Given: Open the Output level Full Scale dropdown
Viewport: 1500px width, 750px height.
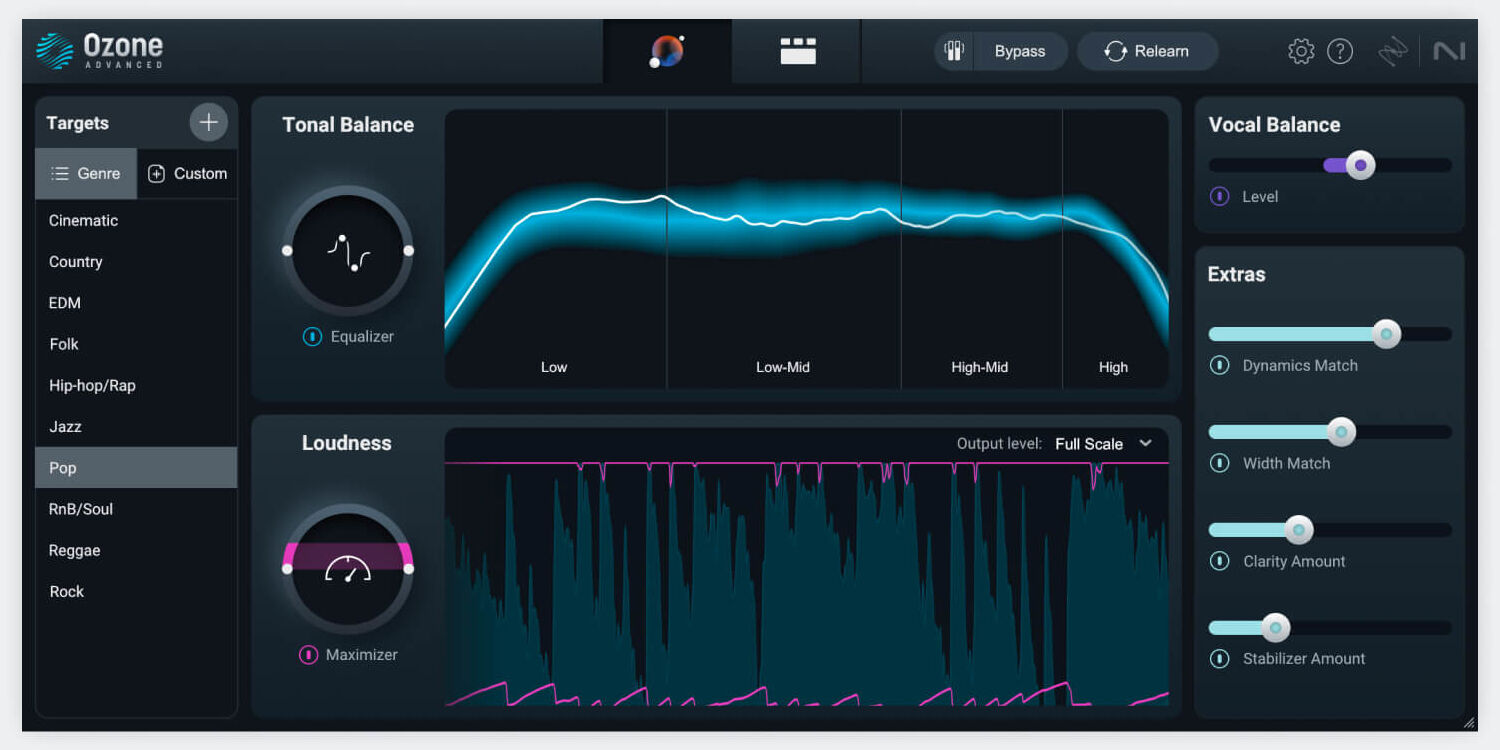Looking at the screenshot, I should coord(1104,444).
